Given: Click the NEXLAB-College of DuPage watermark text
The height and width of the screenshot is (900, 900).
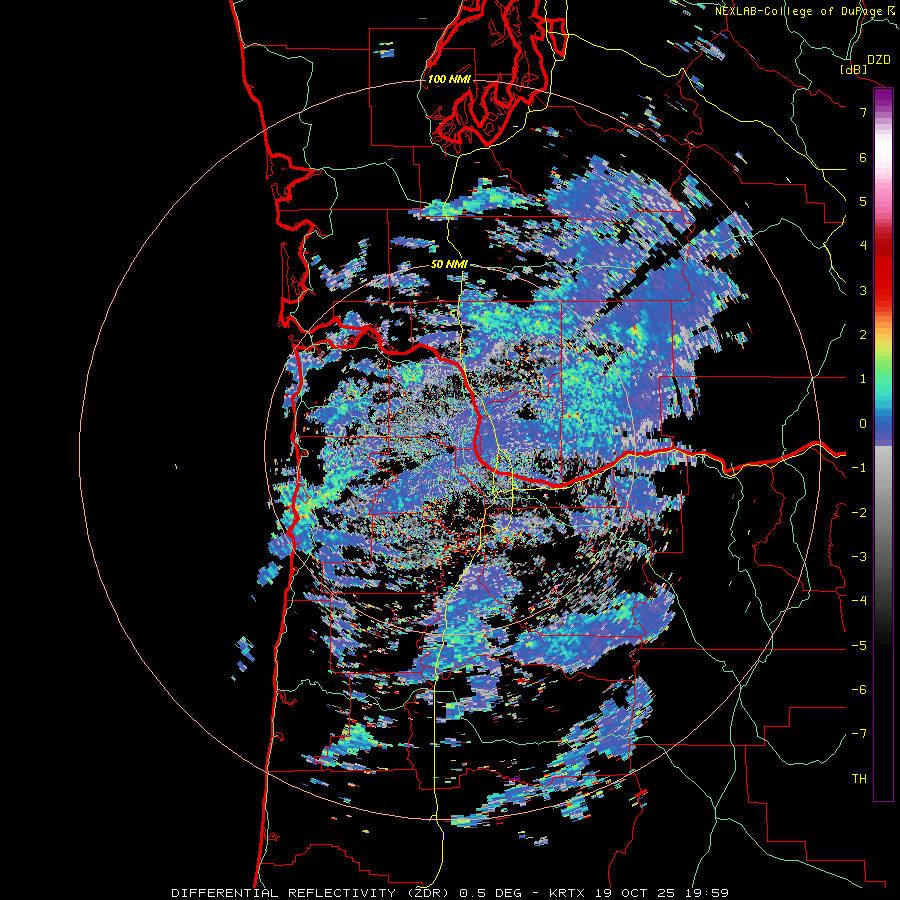Looking at the screenshot, I should tap(806, 11).
